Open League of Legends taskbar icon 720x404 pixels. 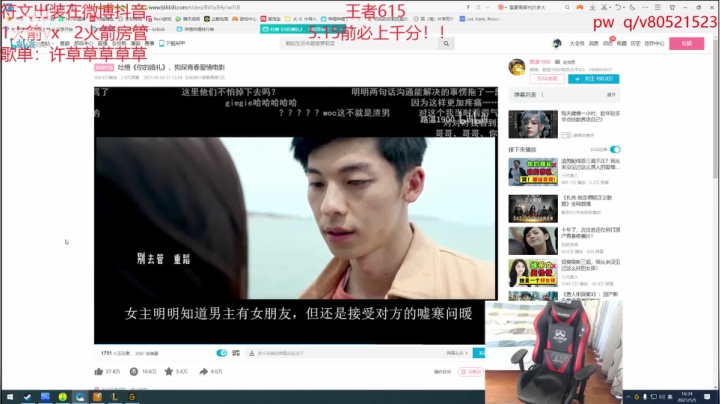tap(115, 397)
